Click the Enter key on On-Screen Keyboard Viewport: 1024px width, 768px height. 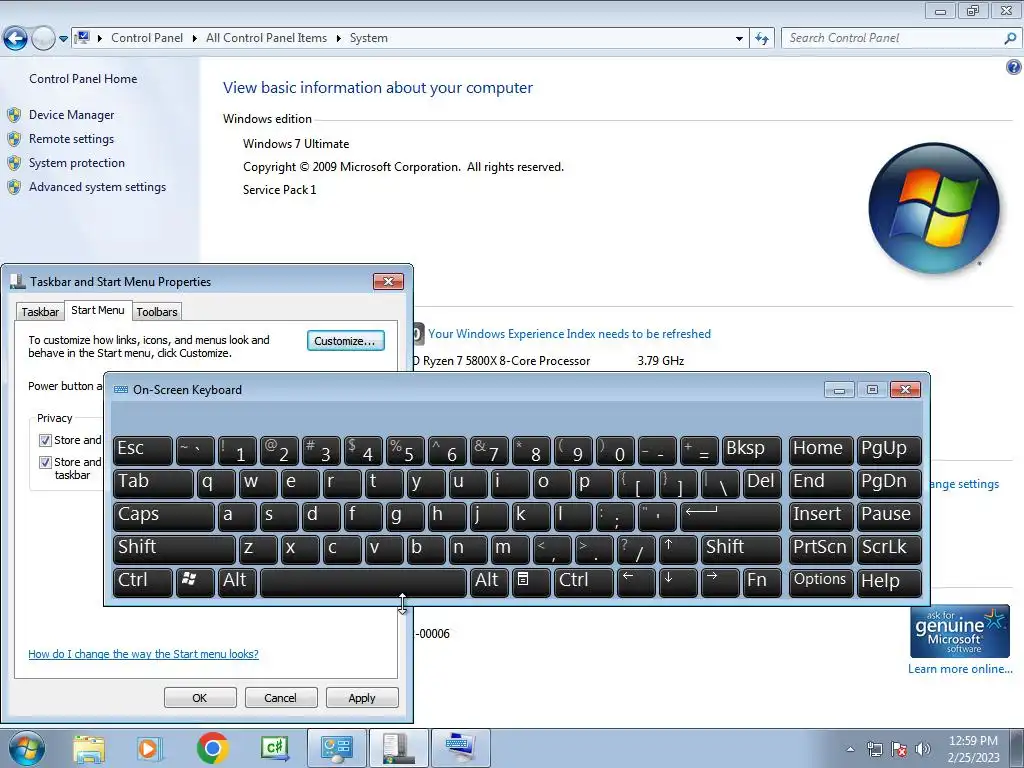(730, 516)
